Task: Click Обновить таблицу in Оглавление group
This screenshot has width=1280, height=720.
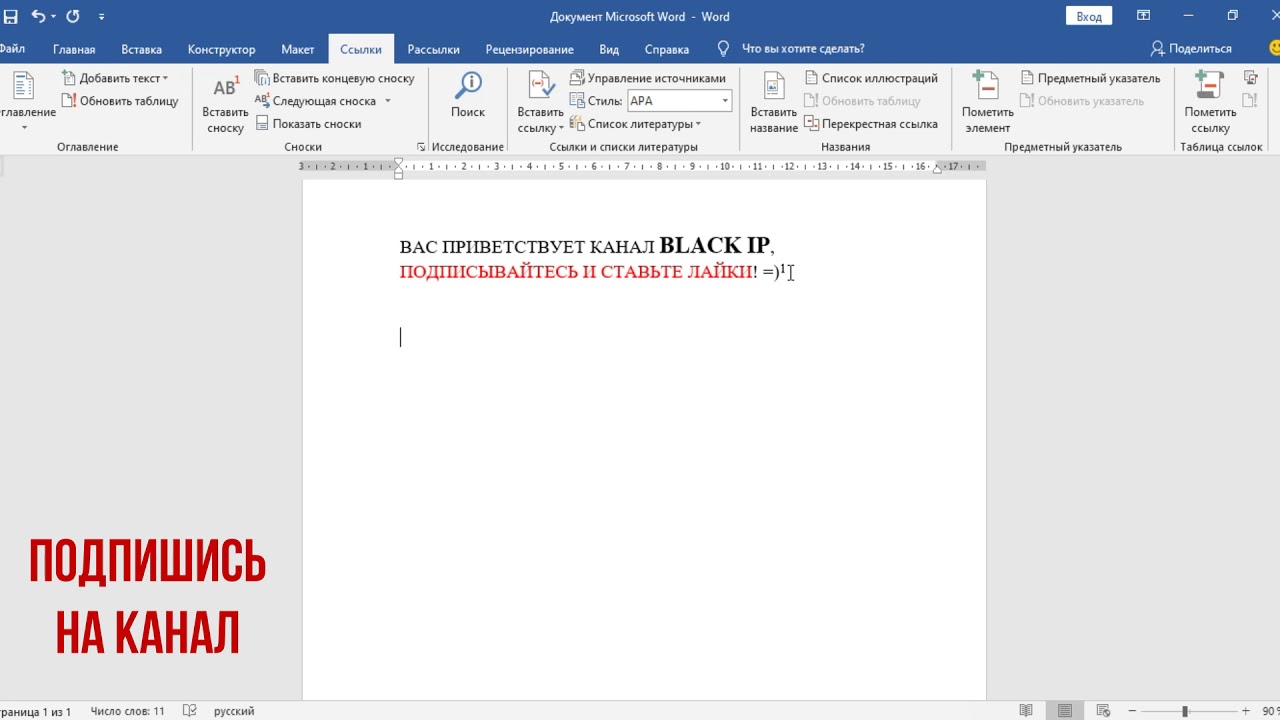Action: click(x=120, y=101)
